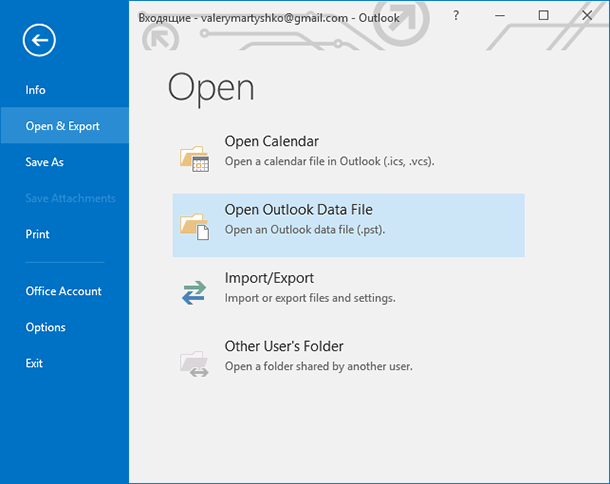Minimize the Outlook window
The height and width of the screenshot is (484, 610).
(500, 16)
